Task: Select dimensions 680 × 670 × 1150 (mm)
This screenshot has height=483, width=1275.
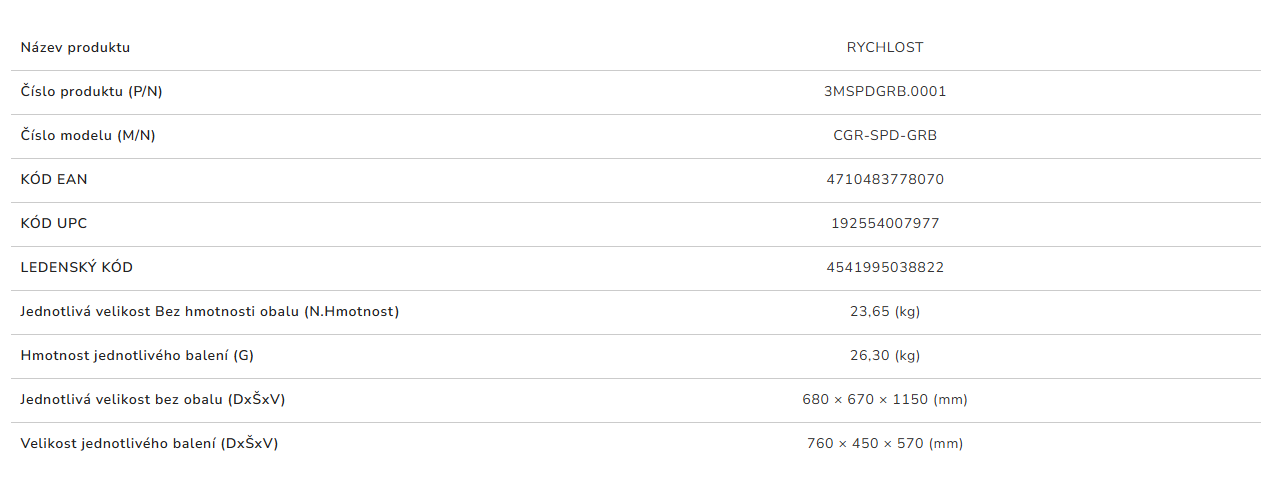Action: click(x=885, y=399)
